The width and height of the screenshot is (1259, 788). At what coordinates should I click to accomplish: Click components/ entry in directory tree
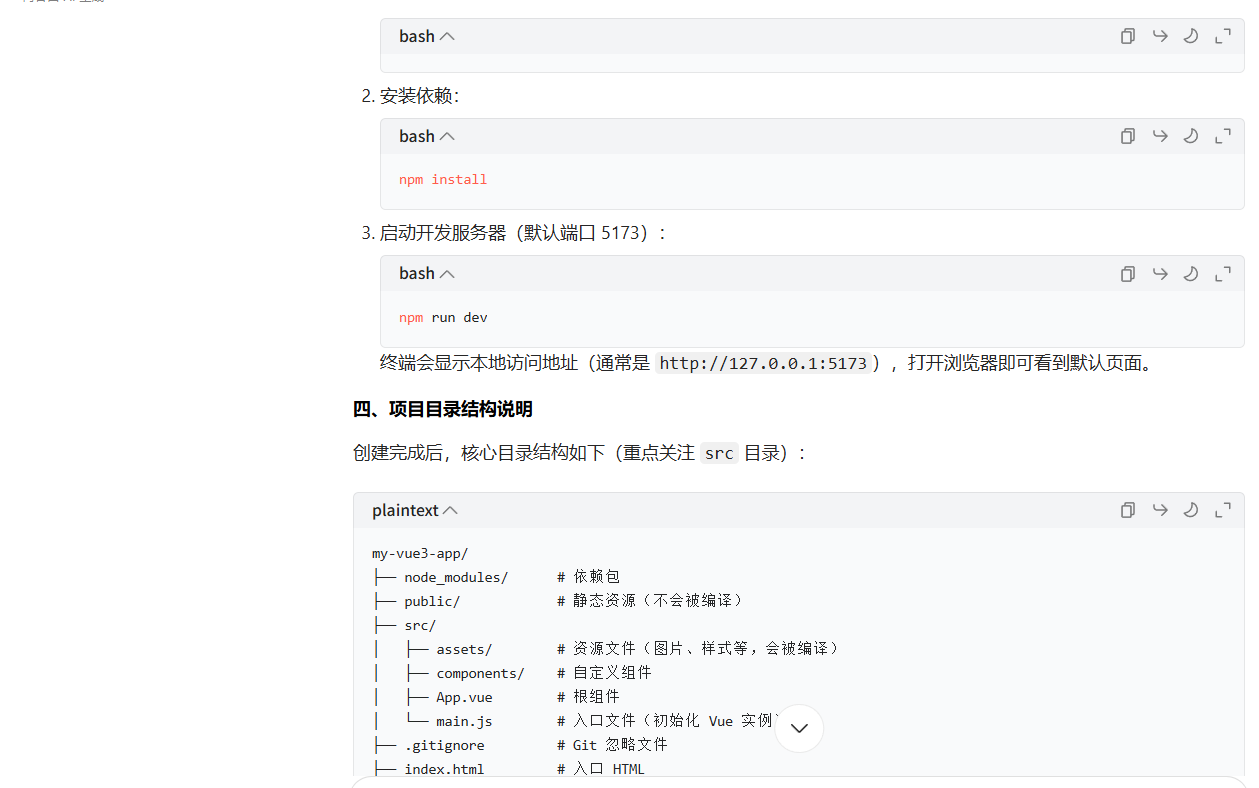(480, 673)
